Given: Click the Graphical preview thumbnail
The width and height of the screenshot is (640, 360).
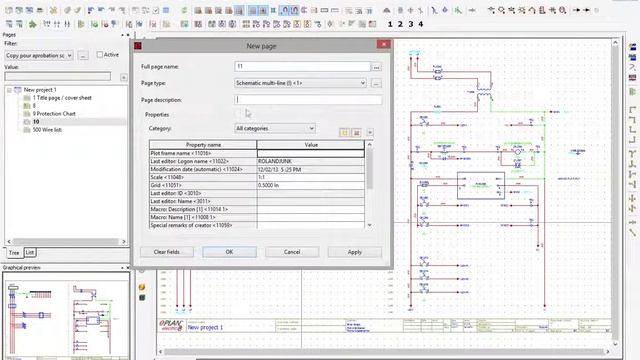Looking at the screenshot, I should click(x=66, y=315).
